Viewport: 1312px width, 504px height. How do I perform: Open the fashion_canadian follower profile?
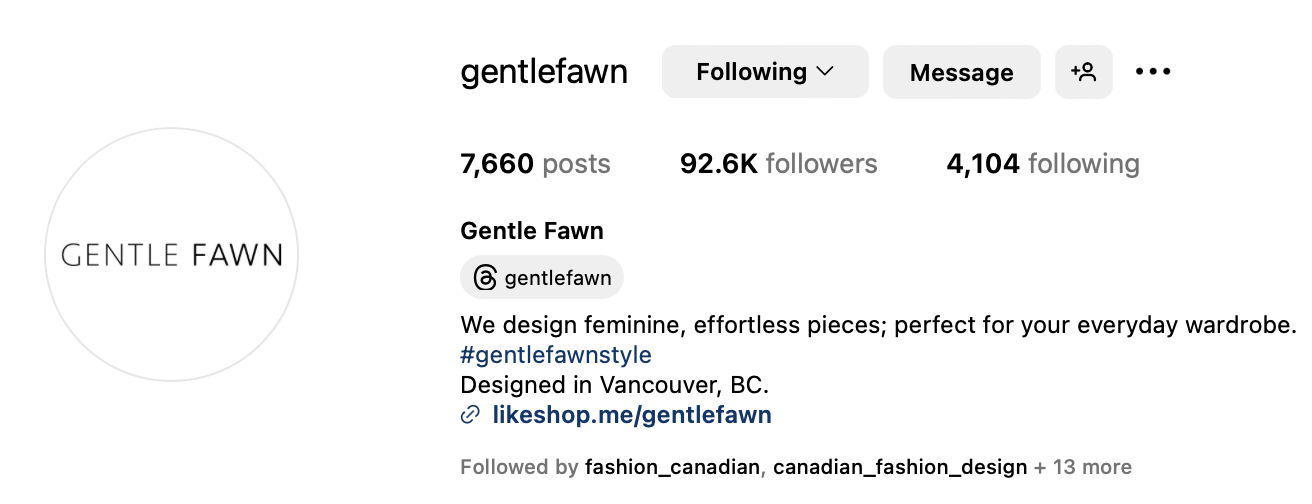point(672,467)
